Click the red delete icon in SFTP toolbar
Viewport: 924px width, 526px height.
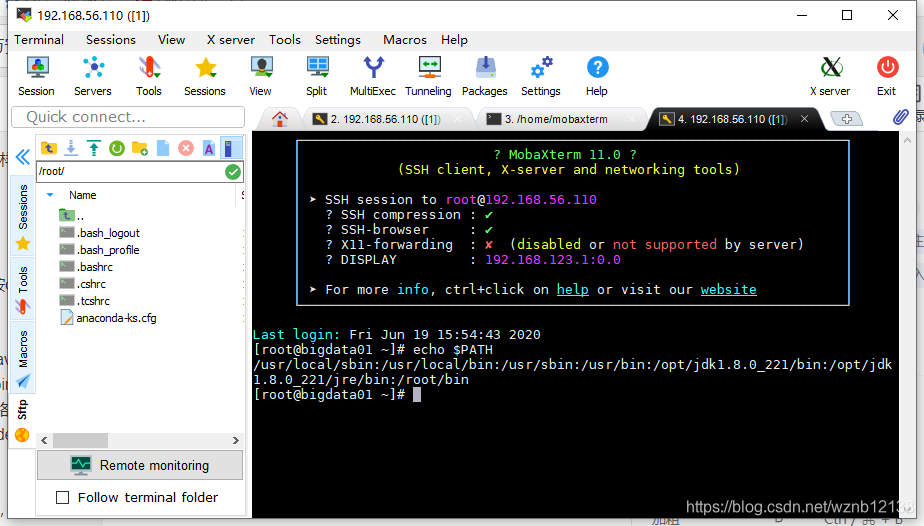186,148
